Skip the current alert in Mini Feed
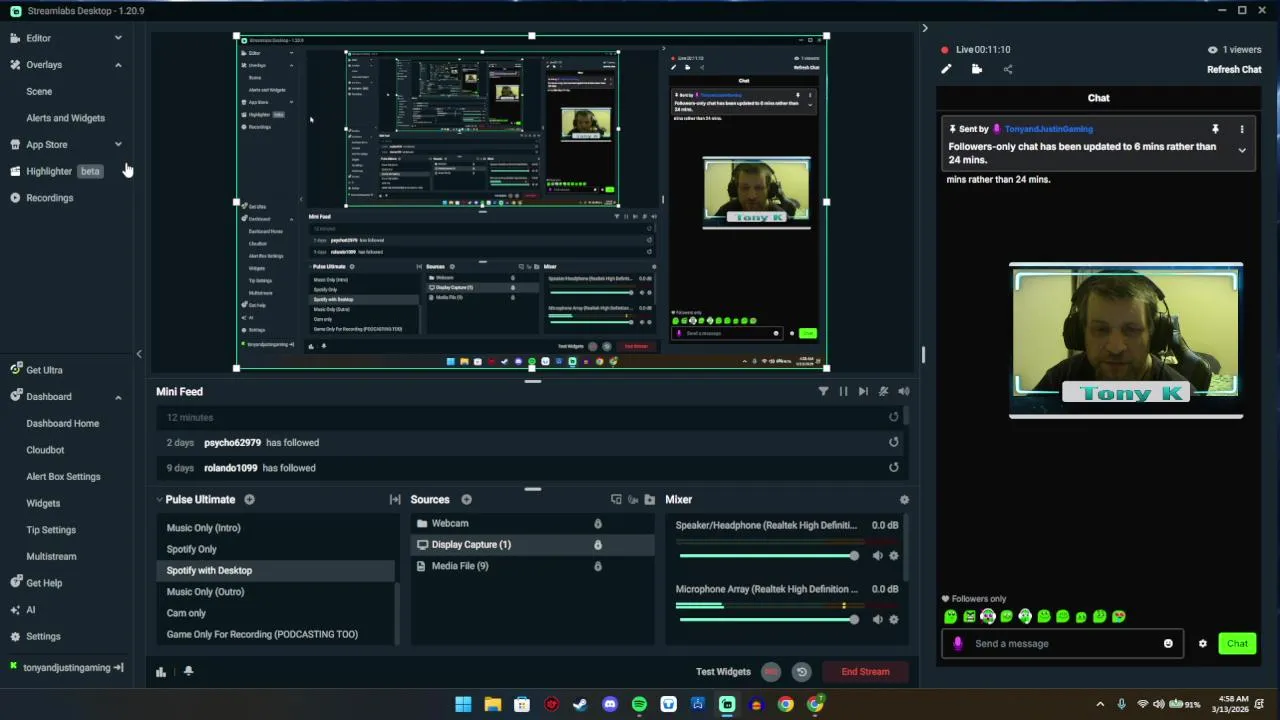1280x720 pixels. point(863,392)
